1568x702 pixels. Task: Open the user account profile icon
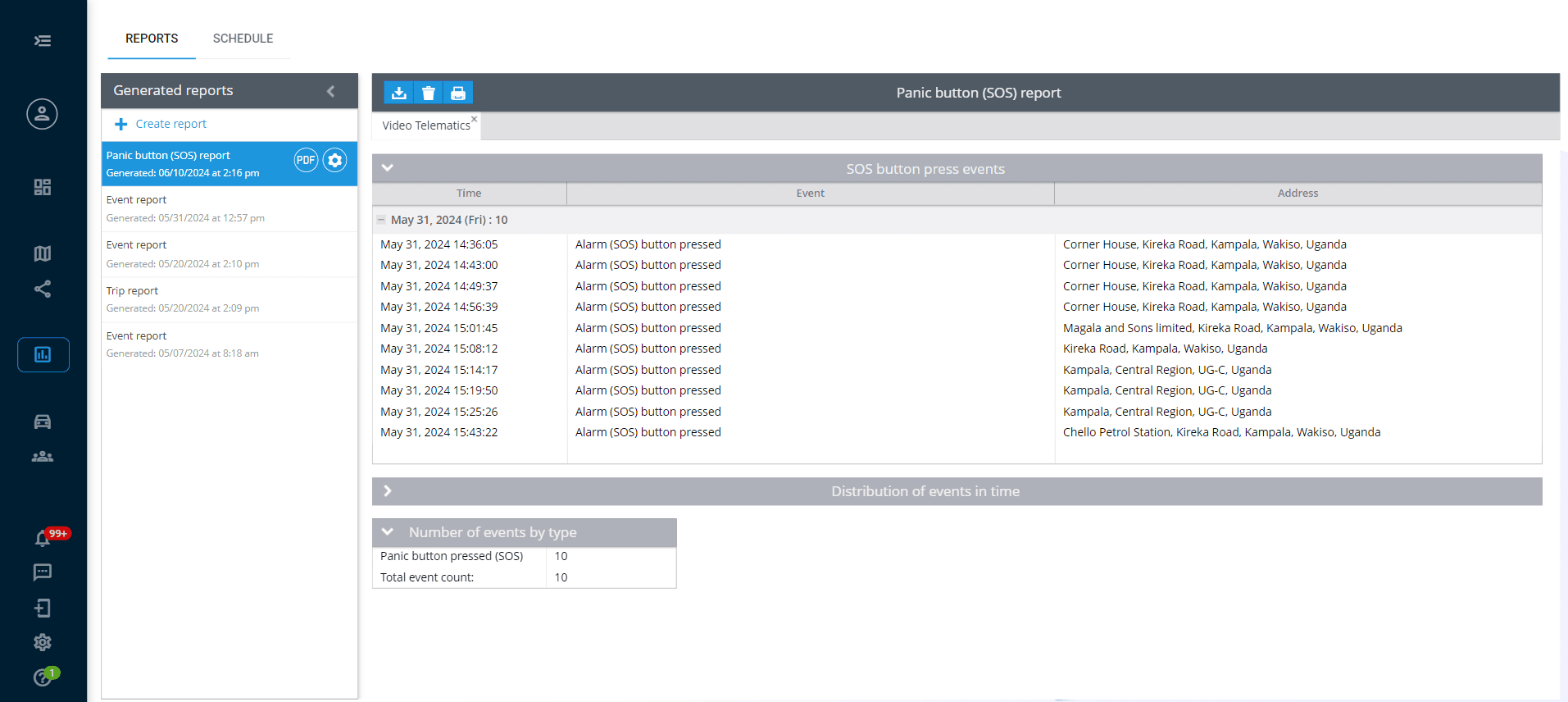click(x=43, y=114)
